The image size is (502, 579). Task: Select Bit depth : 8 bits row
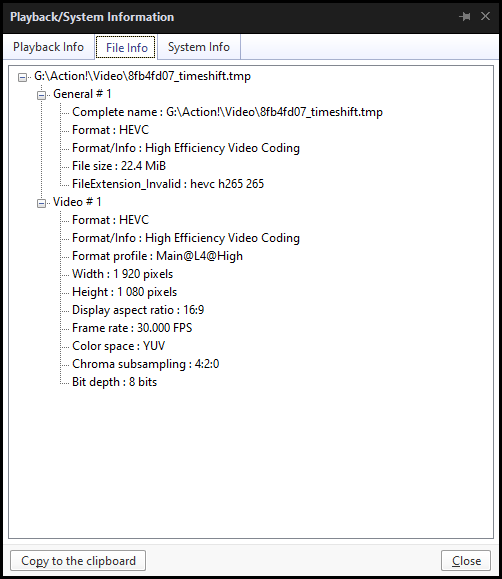pyautogui.click(x=115, y=382)
